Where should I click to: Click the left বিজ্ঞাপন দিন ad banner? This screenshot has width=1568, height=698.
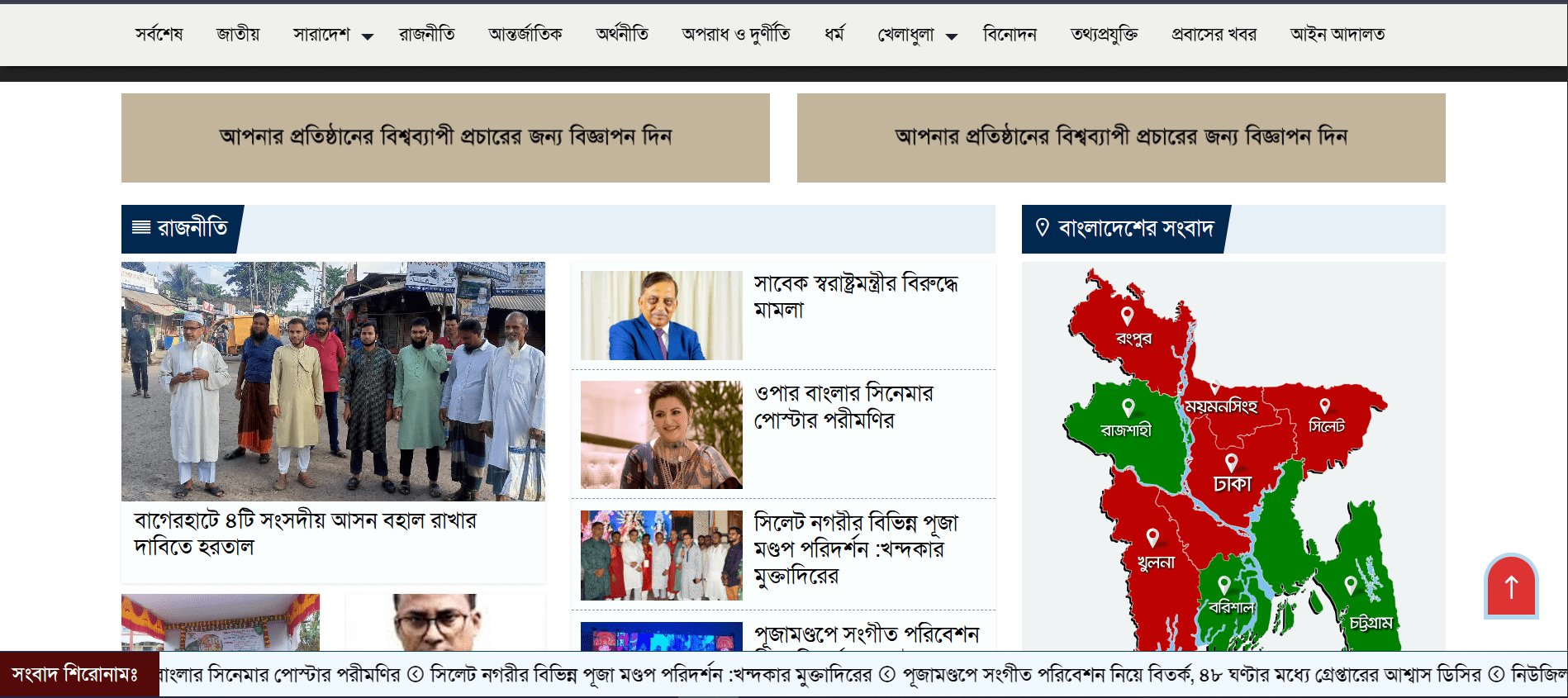click(445, 138)
